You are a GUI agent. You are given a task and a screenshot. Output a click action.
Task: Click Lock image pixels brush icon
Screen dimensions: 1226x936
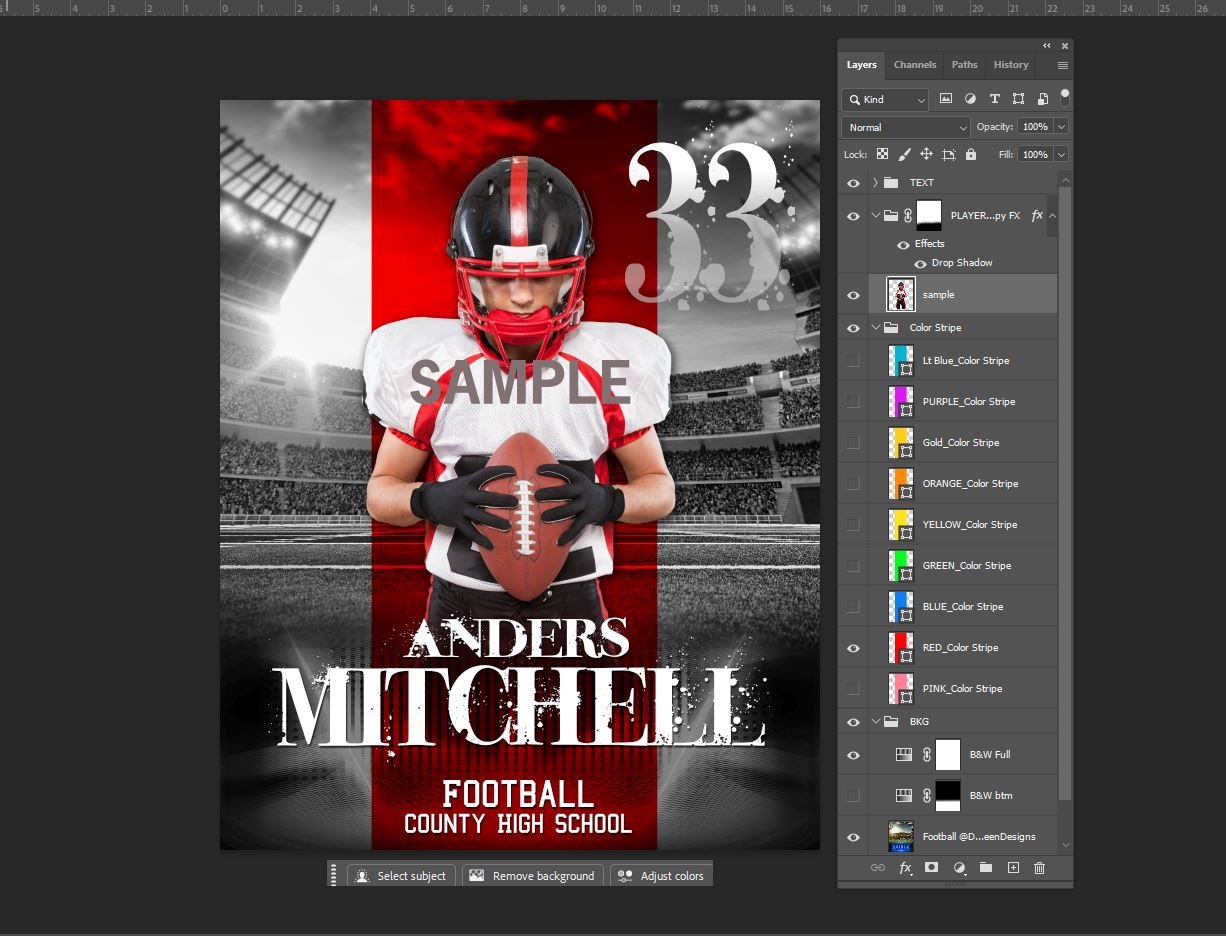pyautogui.click(x=904, y=154)
